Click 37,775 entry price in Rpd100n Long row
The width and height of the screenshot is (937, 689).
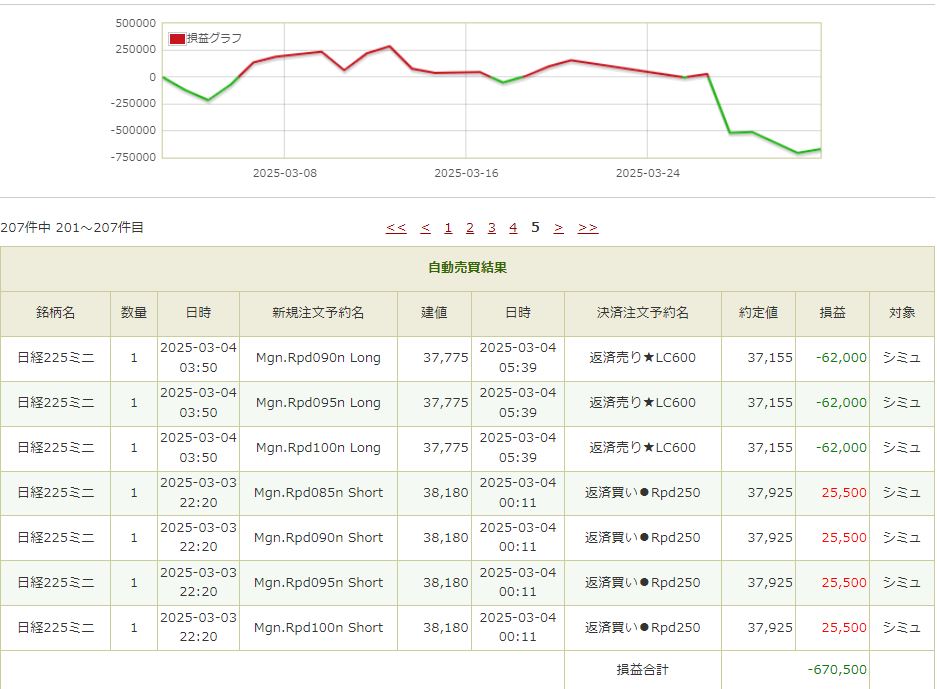coord(446,448)
